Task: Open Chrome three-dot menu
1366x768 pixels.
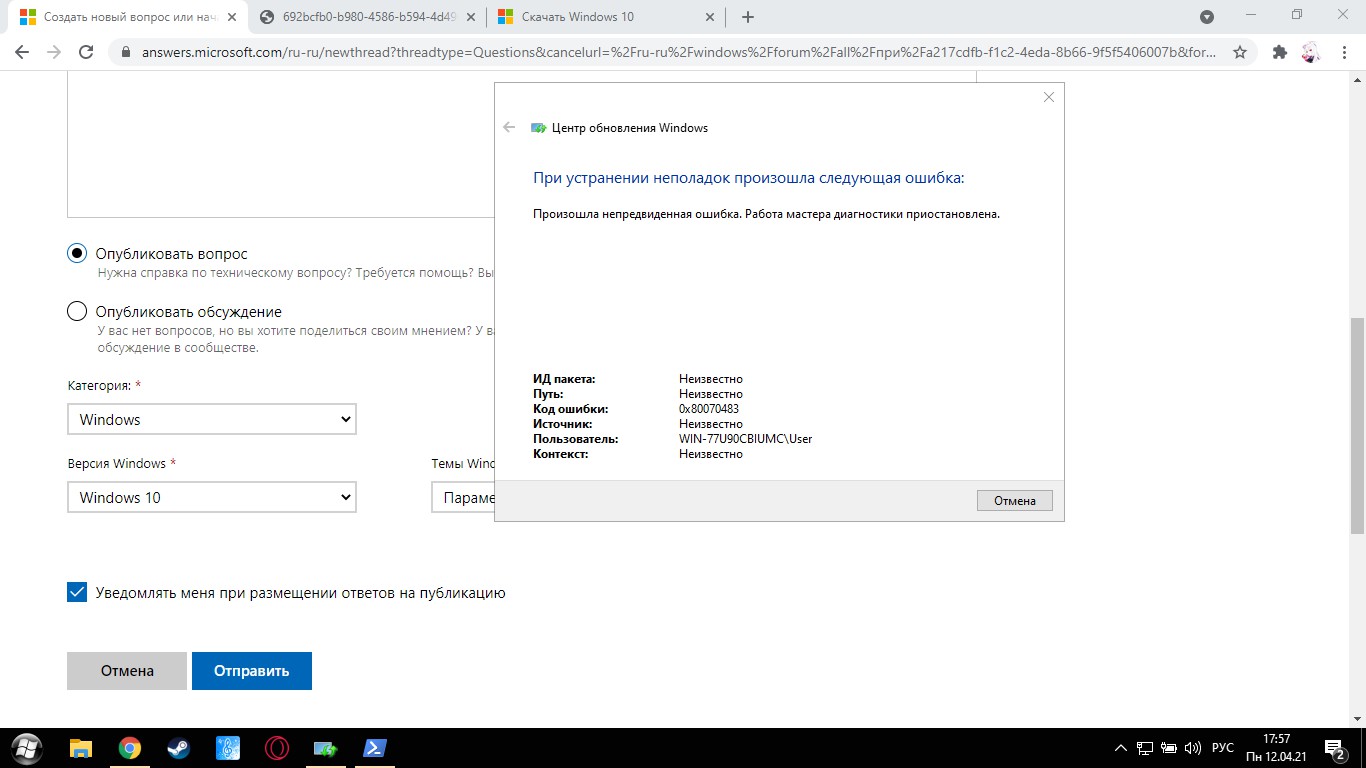Action: (x=1342, y=52)
